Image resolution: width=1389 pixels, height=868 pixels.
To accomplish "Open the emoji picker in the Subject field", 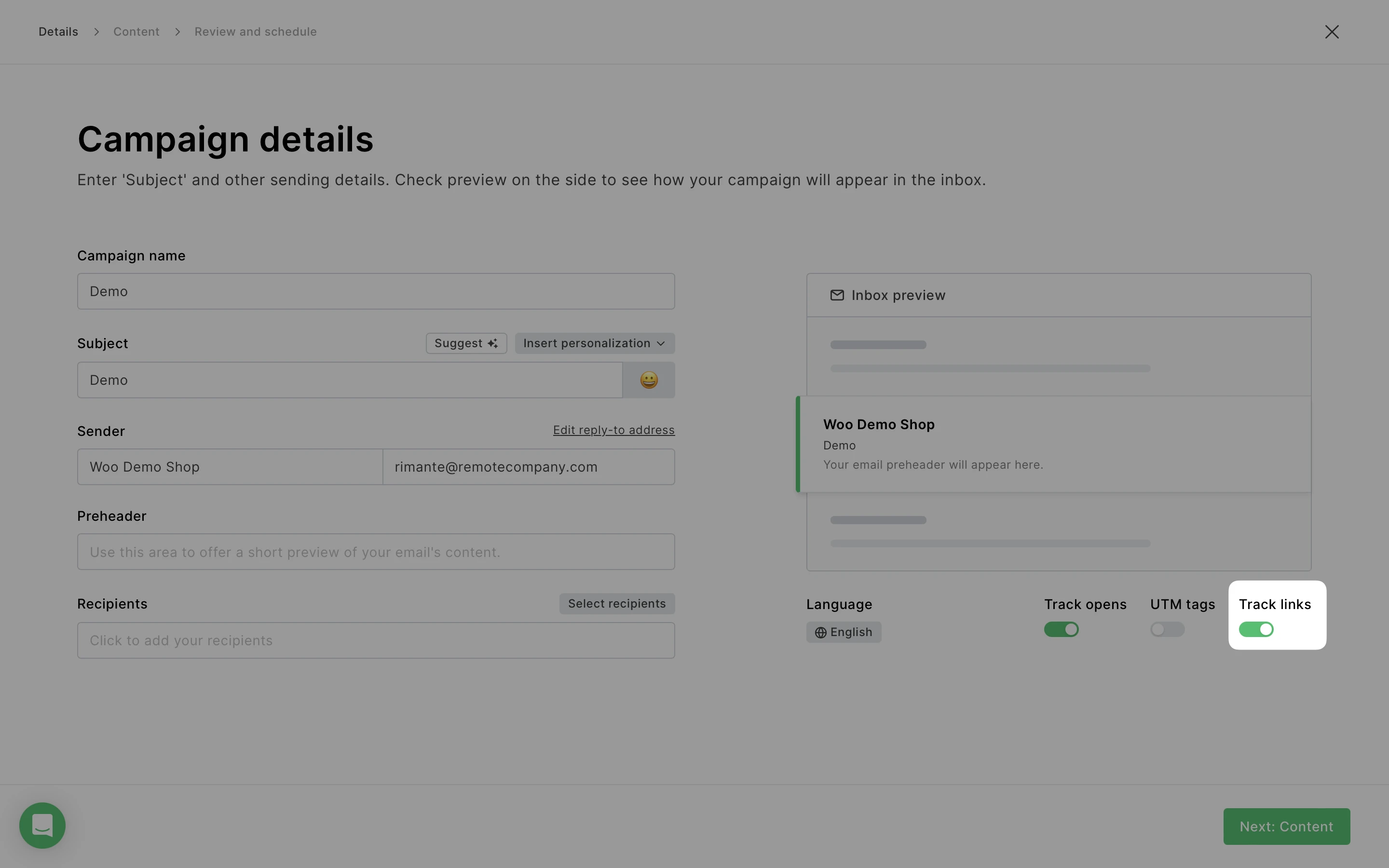I will [x=649, y=380].
